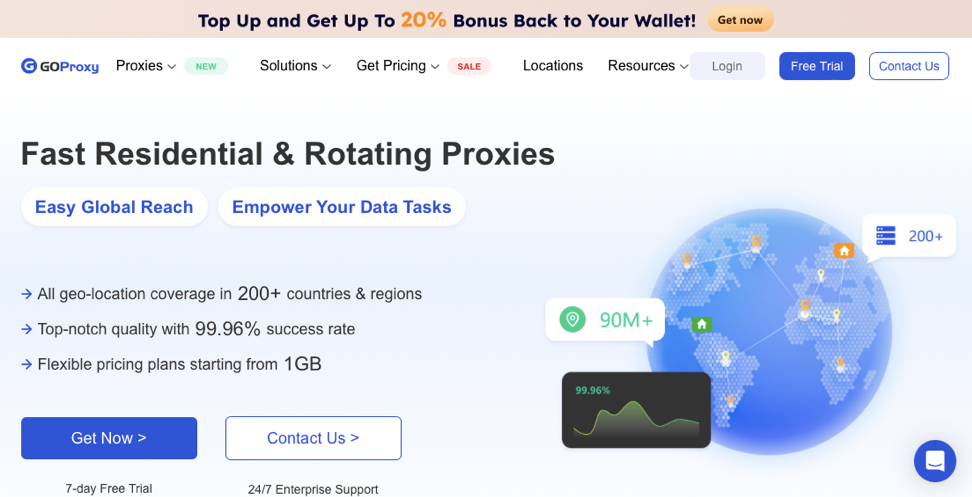The image size is (972, 497).
Task: Expand the Solutions dropdown menu
Action: pyautogui.click(x=295, y=66)
